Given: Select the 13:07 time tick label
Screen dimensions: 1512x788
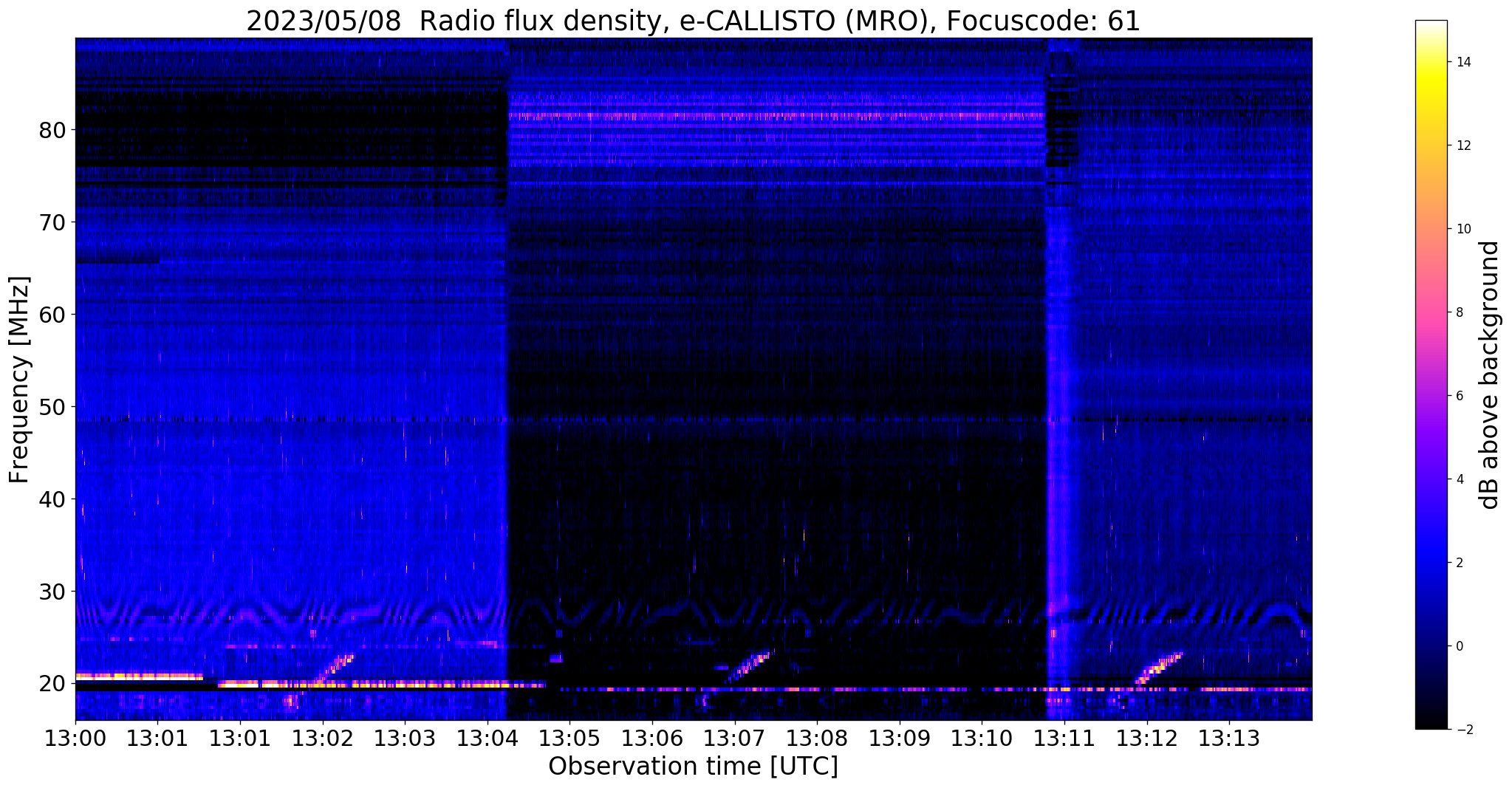Looking at the screenshot, I should tap(735, 738).
